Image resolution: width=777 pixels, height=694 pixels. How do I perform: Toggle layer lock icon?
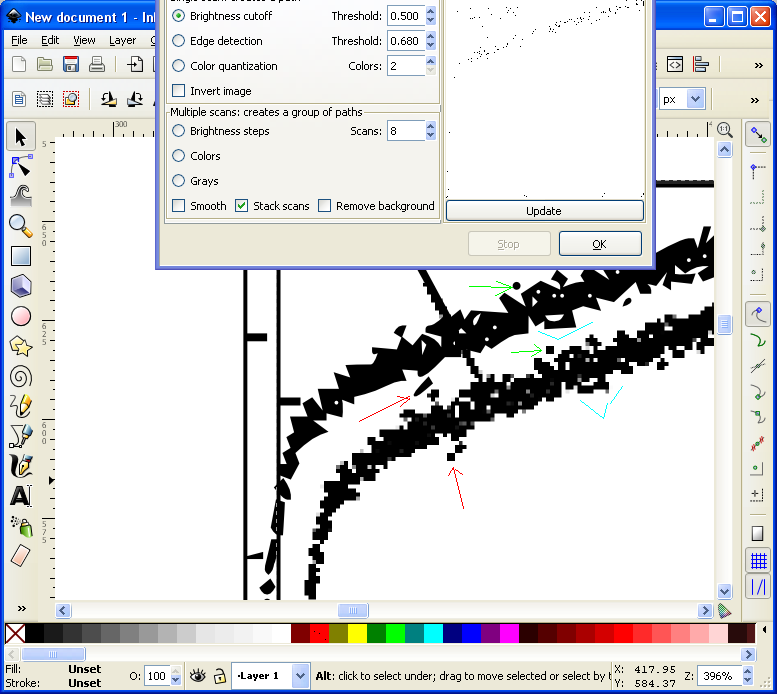(220, 676)
